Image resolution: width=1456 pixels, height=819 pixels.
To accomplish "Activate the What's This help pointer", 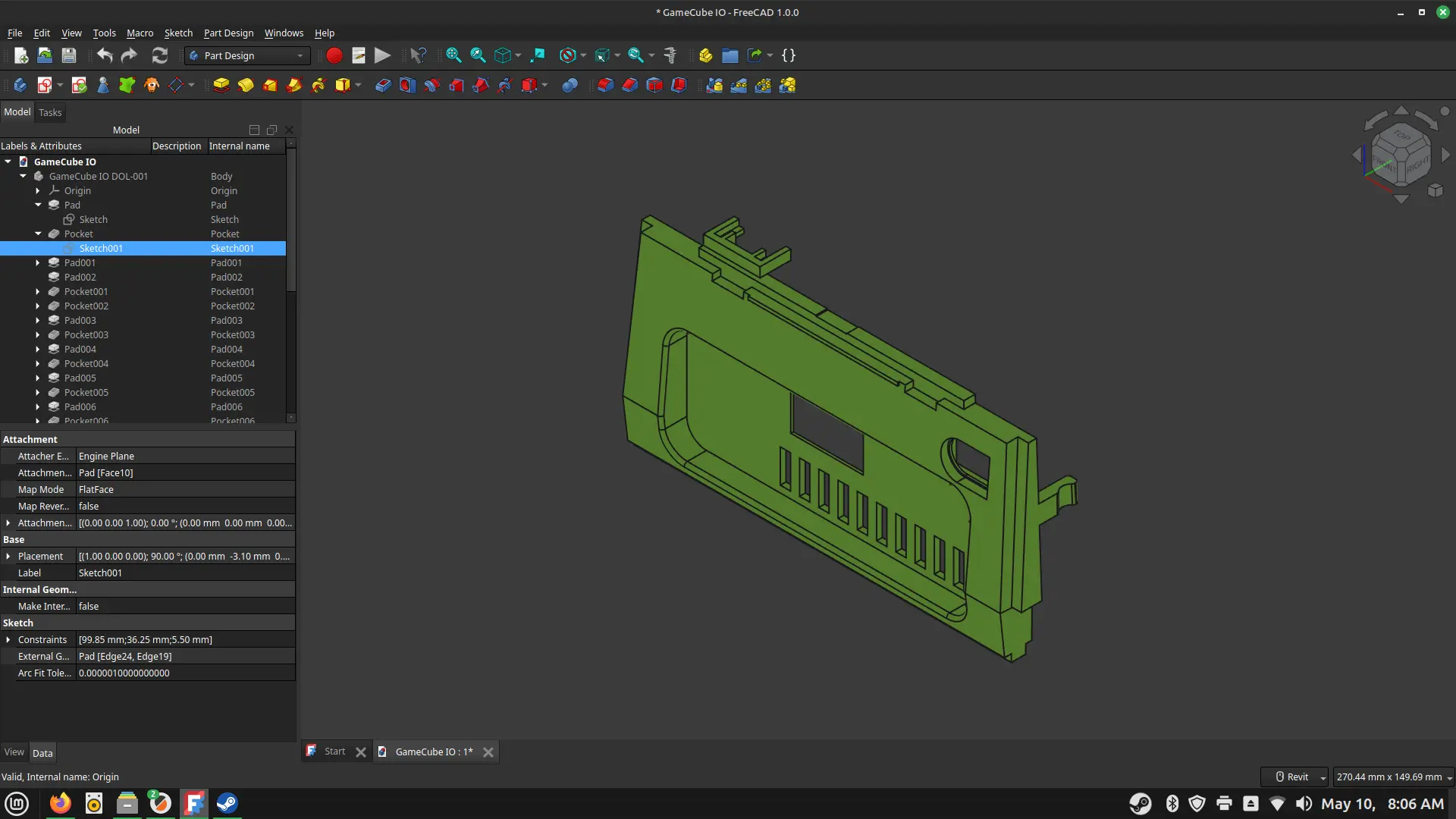I will (418, 55).
